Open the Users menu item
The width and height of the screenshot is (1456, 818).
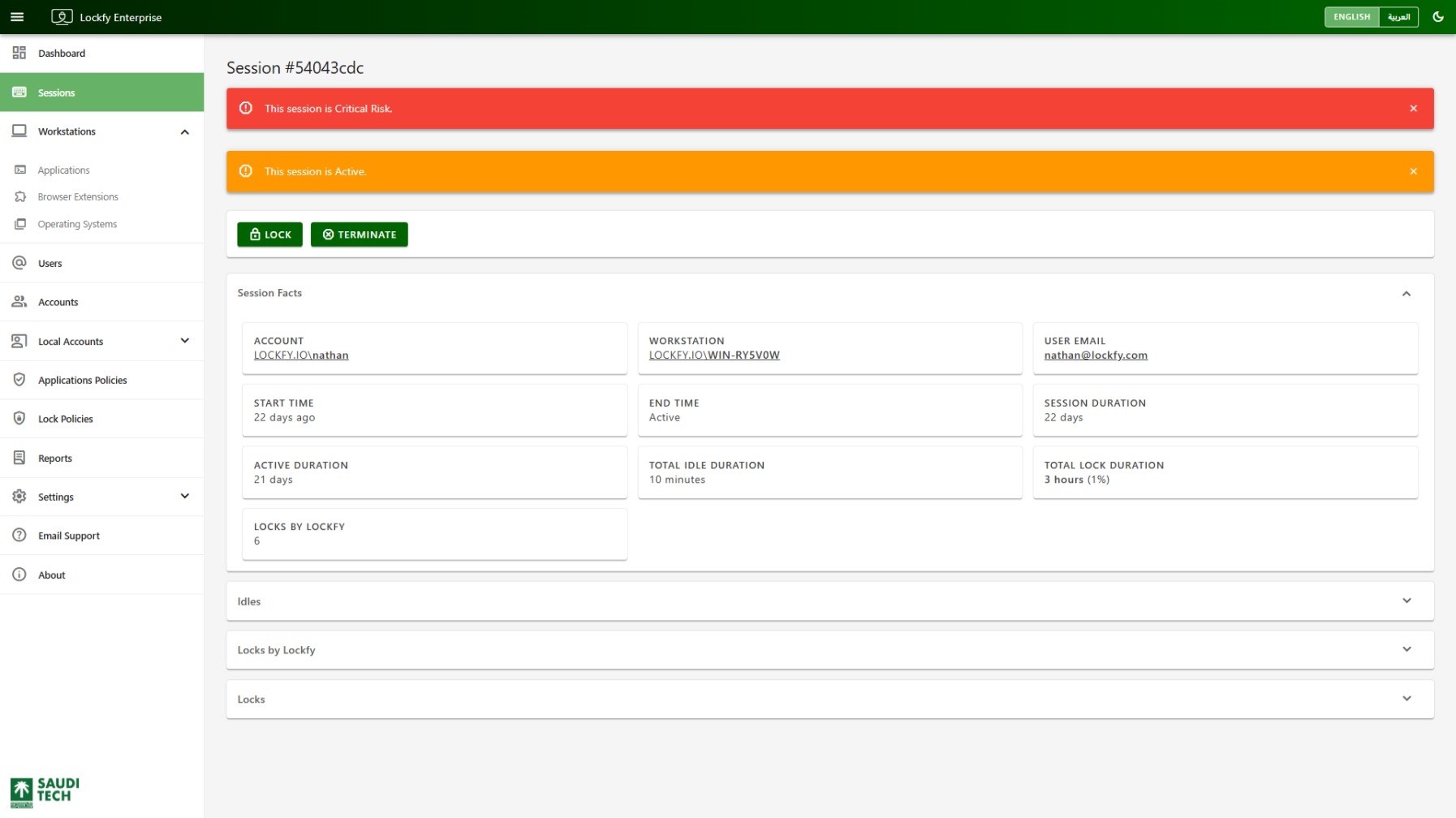(101, 263)
